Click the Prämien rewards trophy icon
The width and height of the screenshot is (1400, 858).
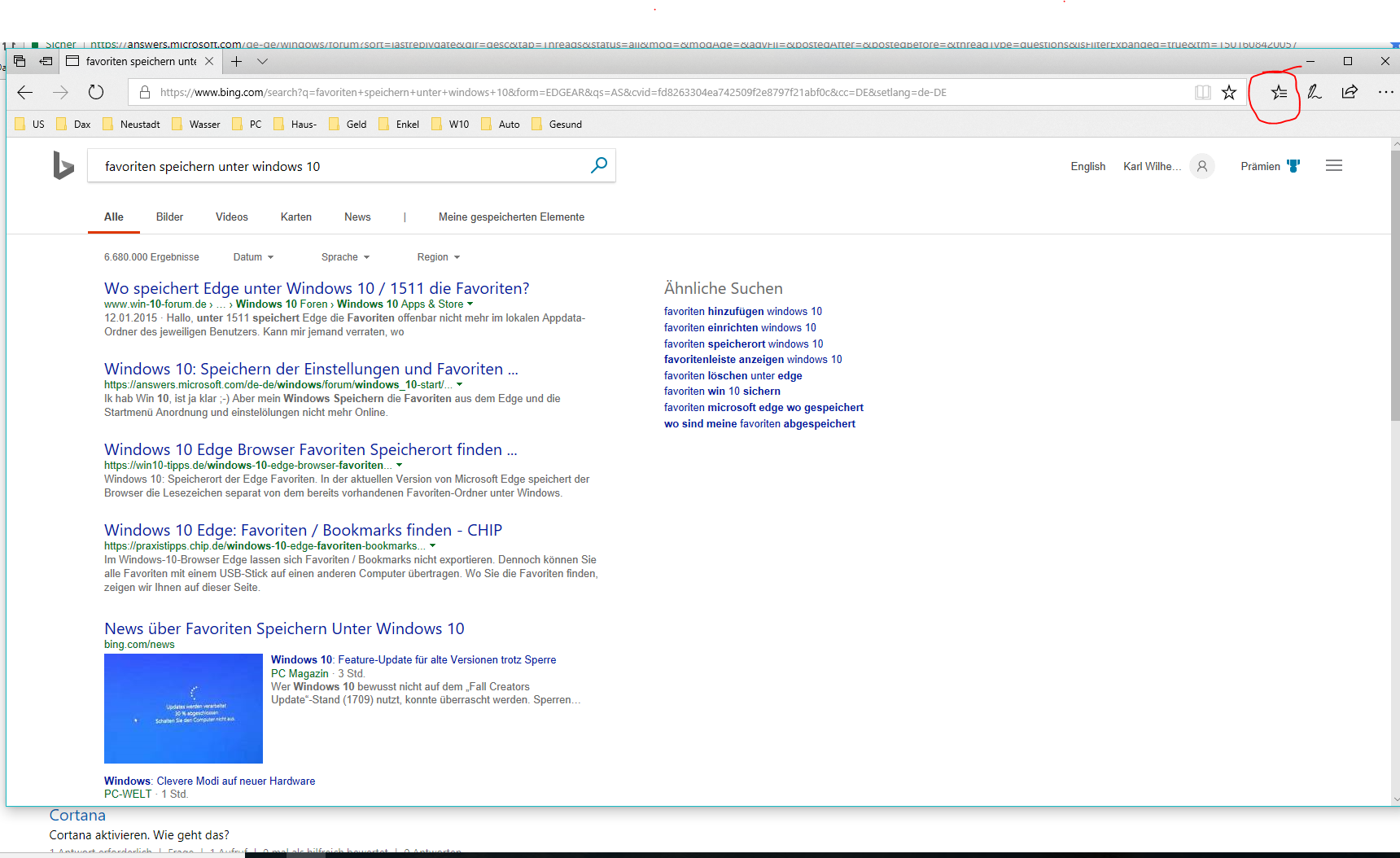pyautogui.click(x=1293, y=166)
